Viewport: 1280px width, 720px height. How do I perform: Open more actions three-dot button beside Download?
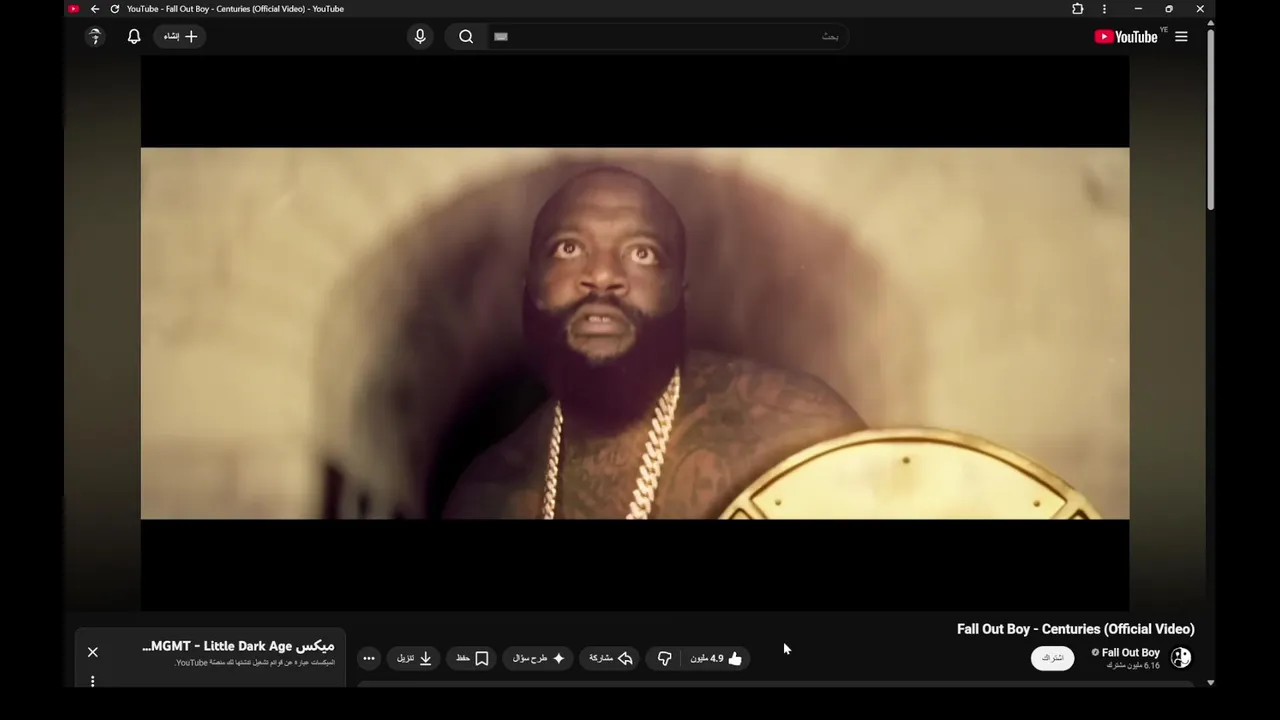369,658
